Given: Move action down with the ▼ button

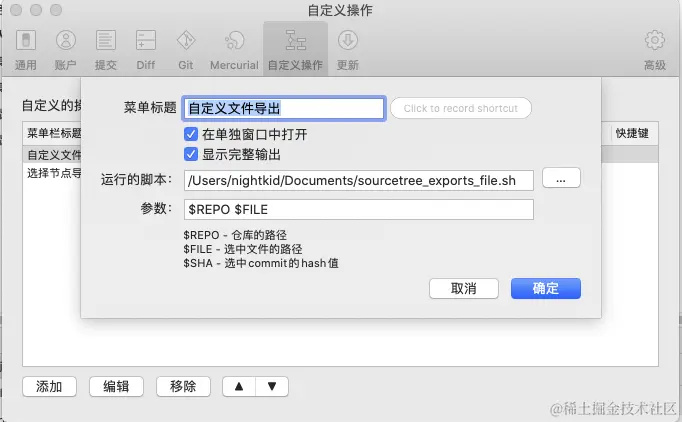Looking at the screenshot, I should pyautogui.click(x=272, y=386).
